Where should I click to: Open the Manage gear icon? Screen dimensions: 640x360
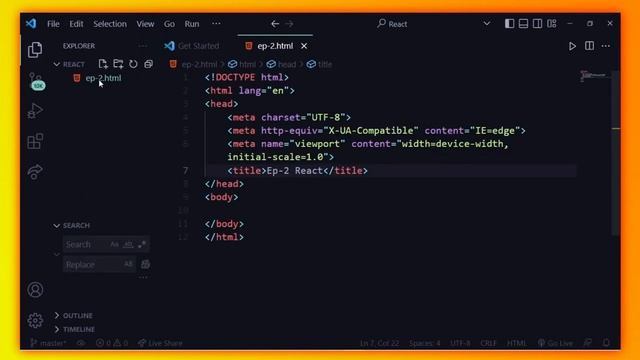(x=35, y=320)
